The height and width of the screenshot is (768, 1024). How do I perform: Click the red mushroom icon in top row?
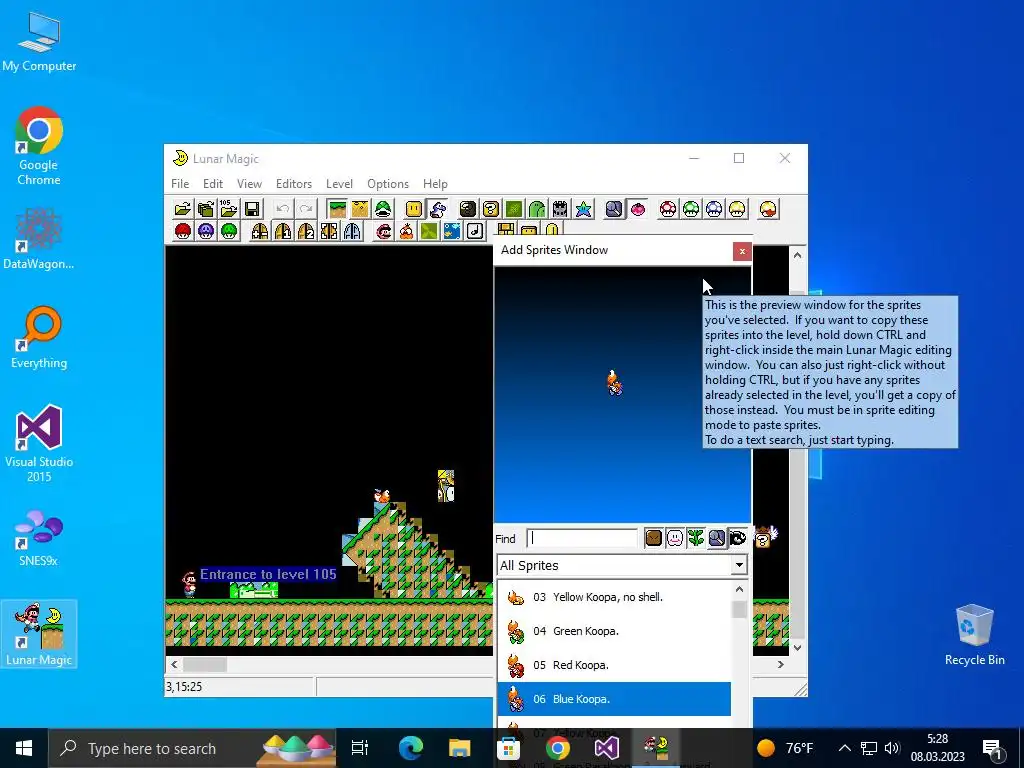[668, 209]
